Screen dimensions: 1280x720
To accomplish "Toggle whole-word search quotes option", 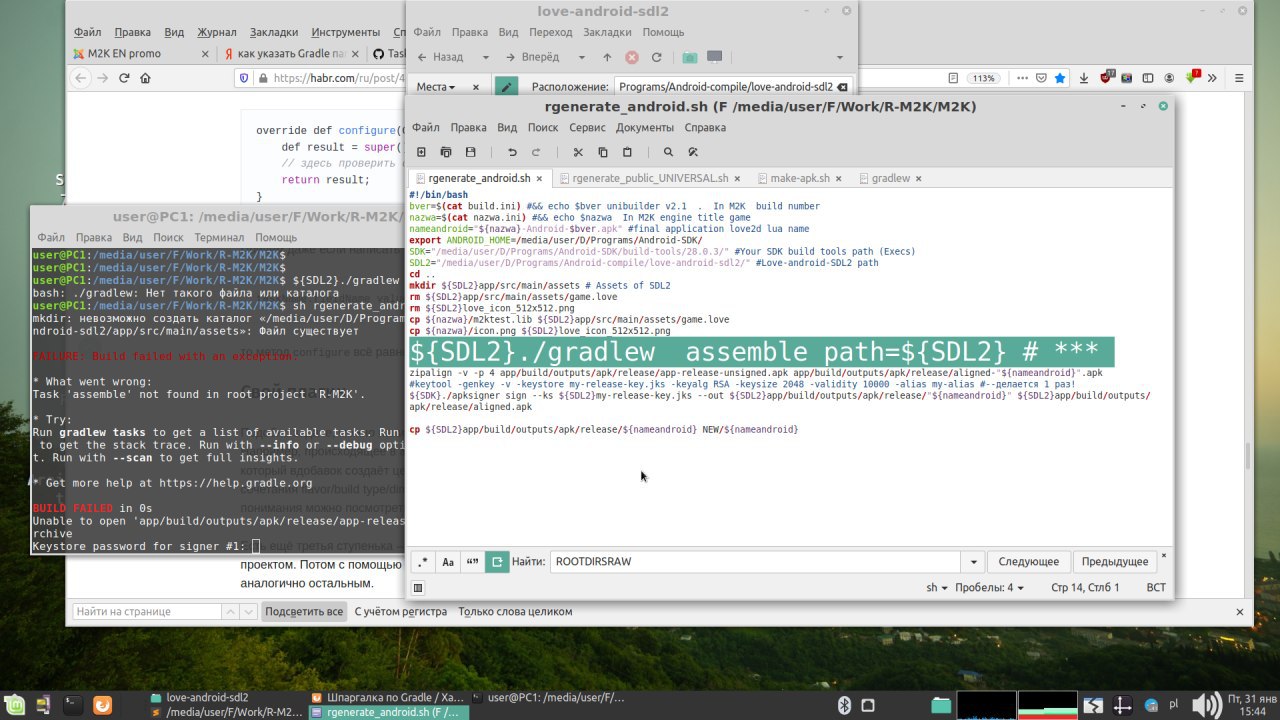I will click(x=473, y=562).
